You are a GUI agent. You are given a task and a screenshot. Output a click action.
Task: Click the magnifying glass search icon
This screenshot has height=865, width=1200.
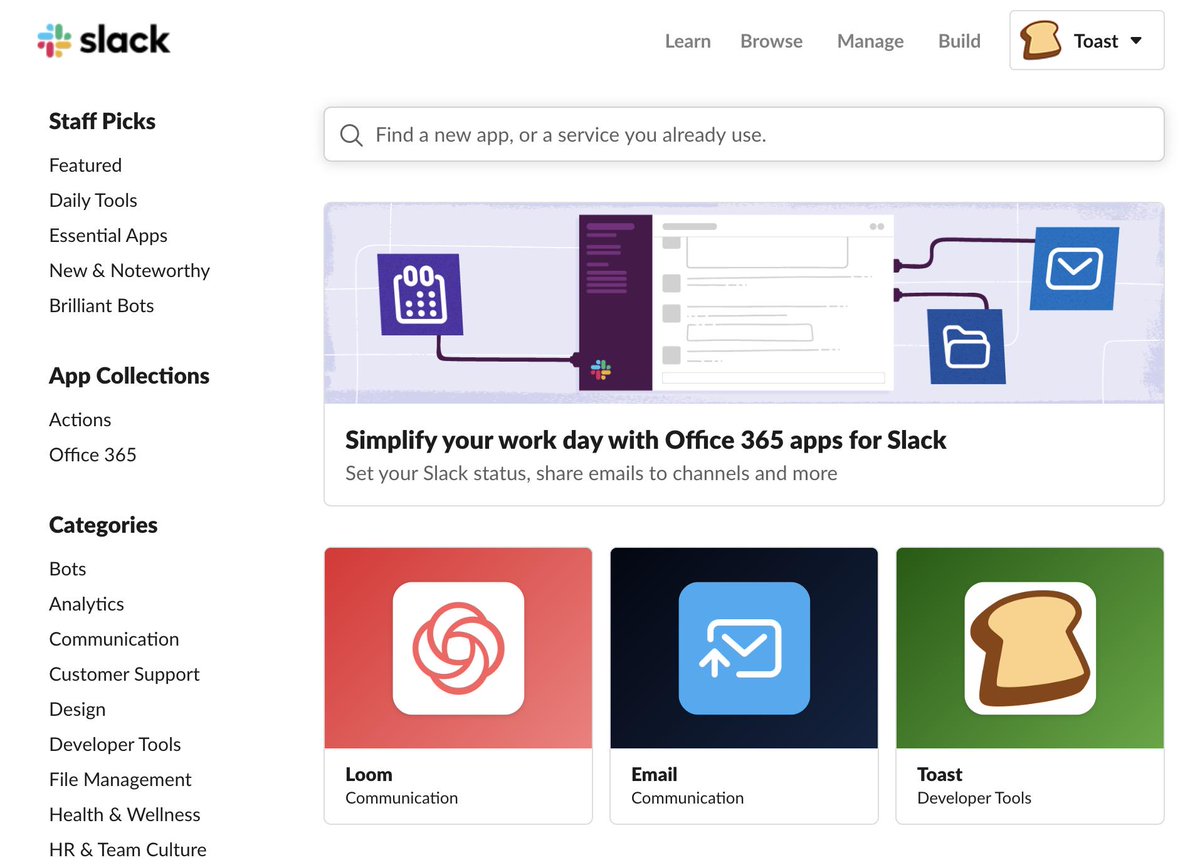pos(351,135)
